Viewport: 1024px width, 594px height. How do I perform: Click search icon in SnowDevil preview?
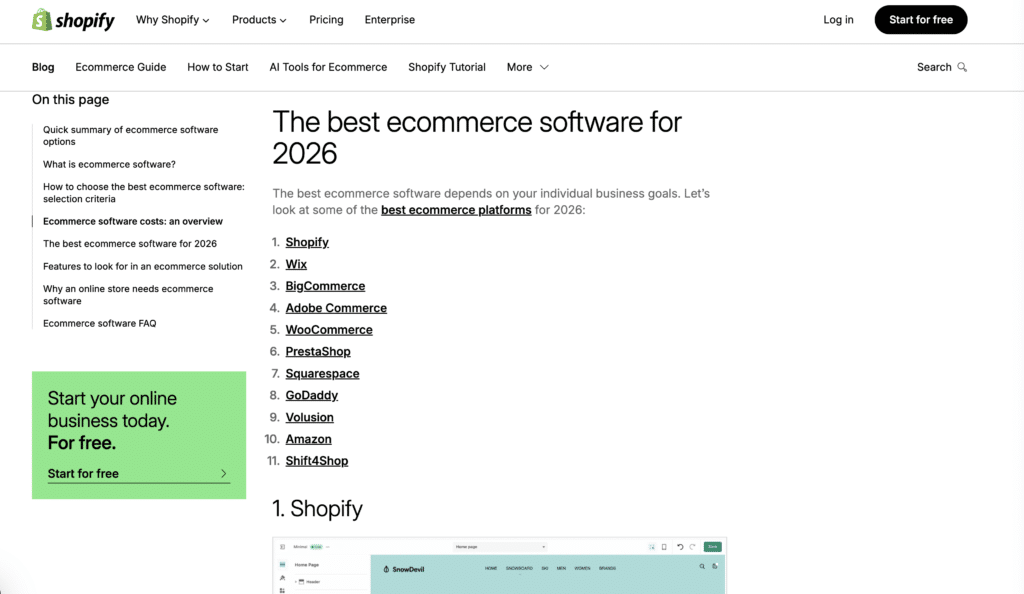[x=702, y=567]
